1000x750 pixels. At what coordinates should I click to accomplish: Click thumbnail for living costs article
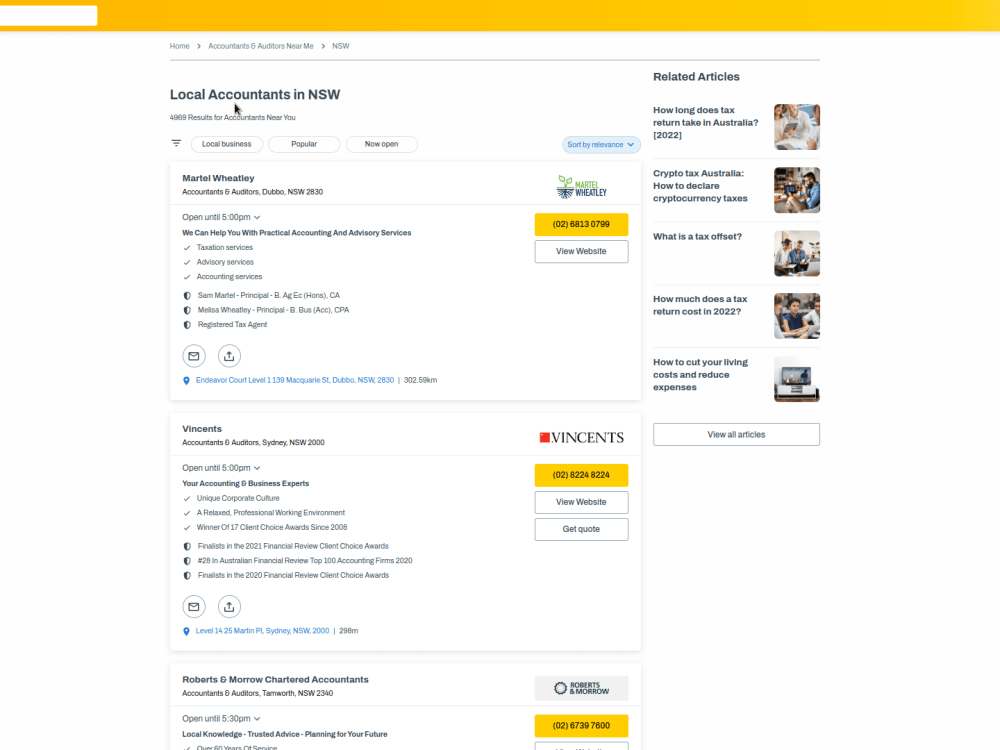pyautogui.click(x=797, y=379)
